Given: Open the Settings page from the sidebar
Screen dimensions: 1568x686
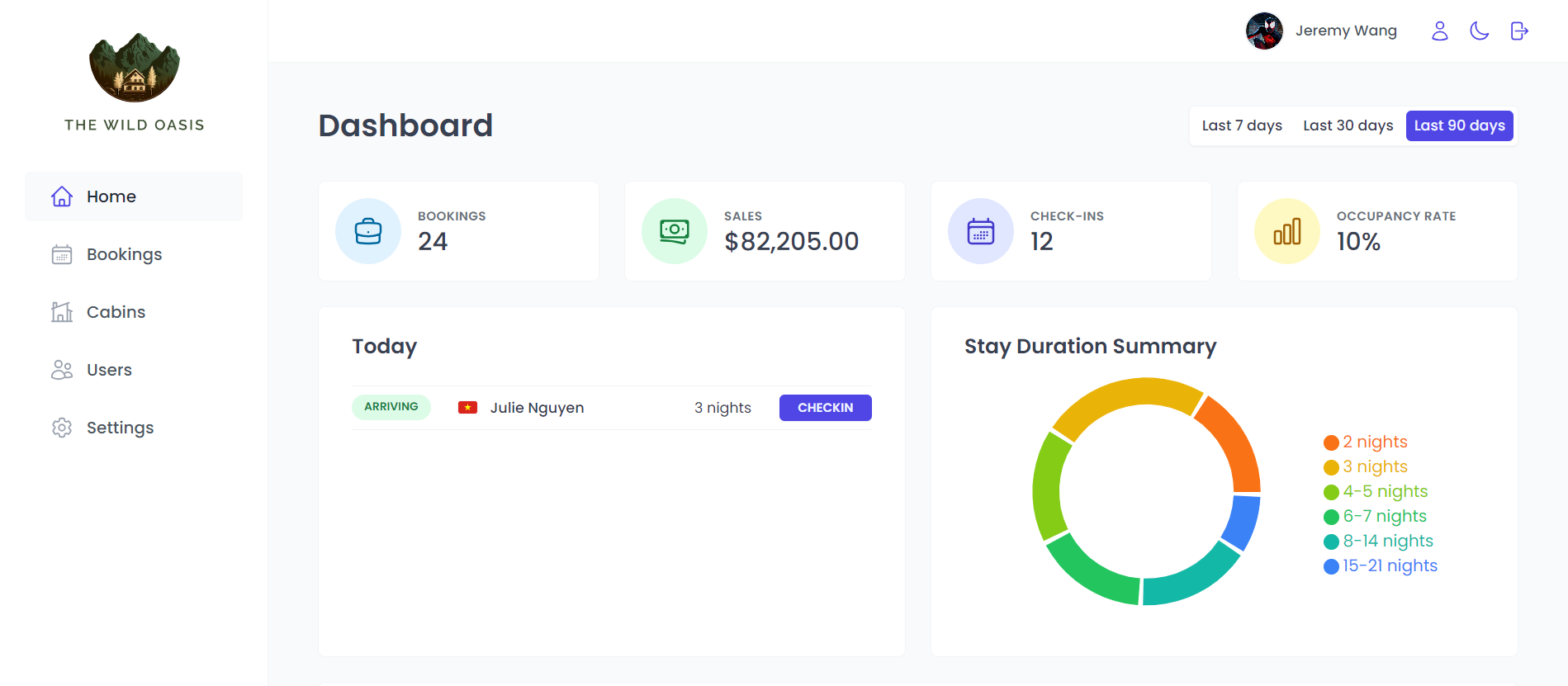Looking at the screenshot, I should 120,428.
